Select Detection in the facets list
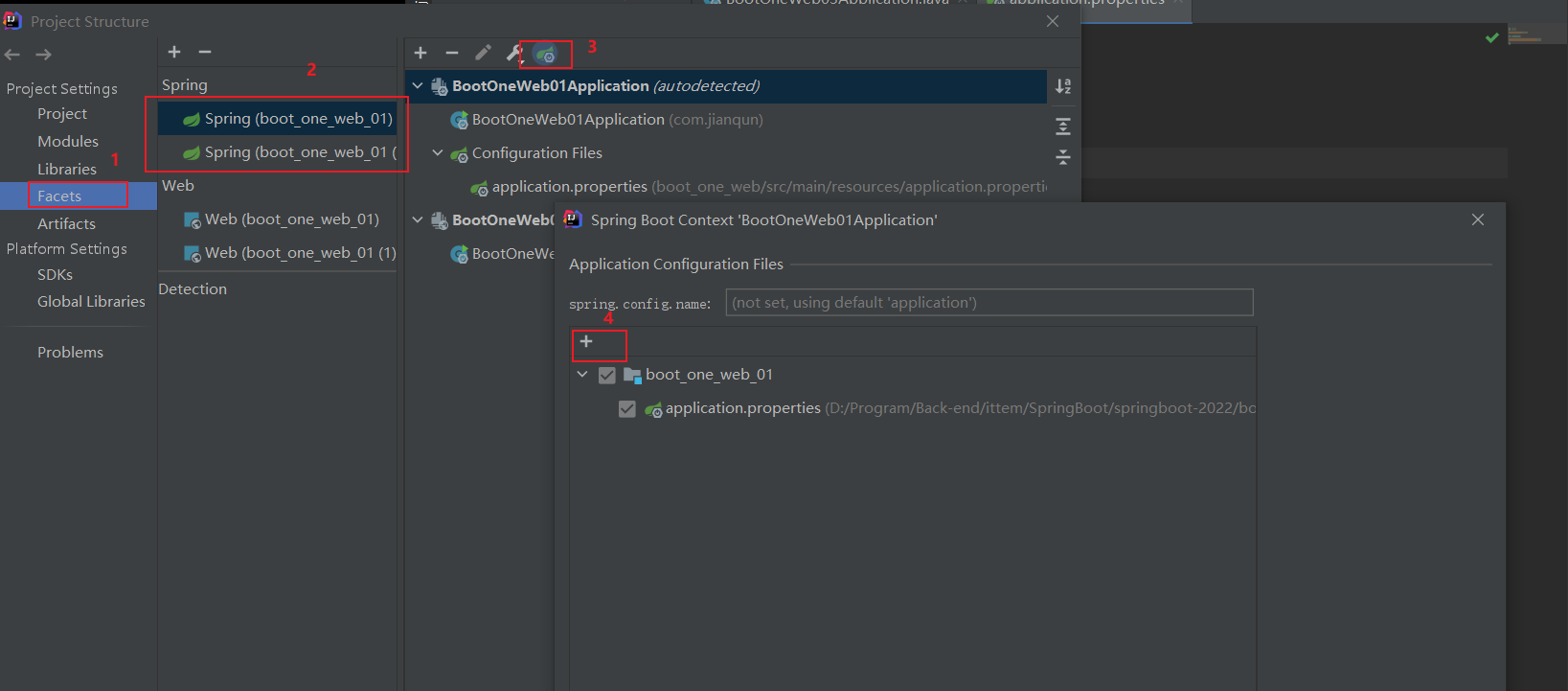 (193, 288)
